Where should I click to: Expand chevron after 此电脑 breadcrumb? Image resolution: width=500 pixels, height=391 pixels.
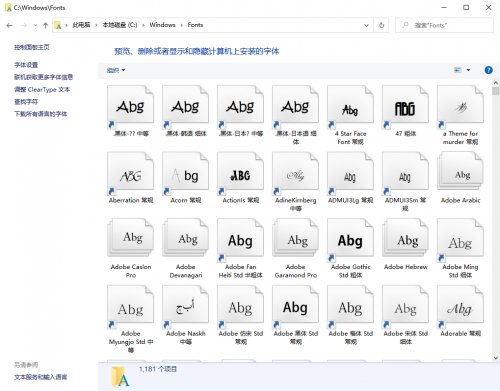point(96,25)
